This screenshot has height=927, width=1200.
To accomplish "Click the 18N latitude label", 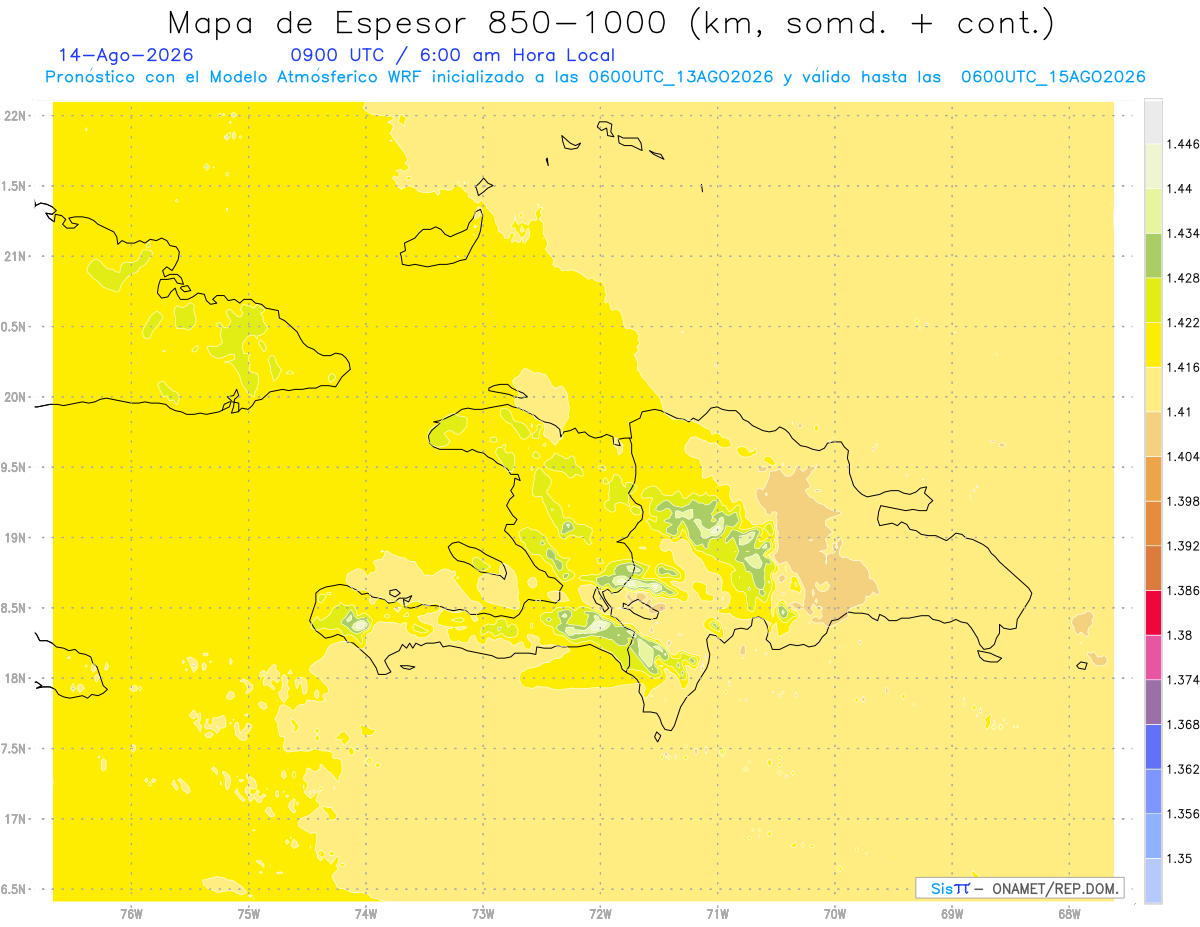I will pyautogui.click(x=17, y=679).
